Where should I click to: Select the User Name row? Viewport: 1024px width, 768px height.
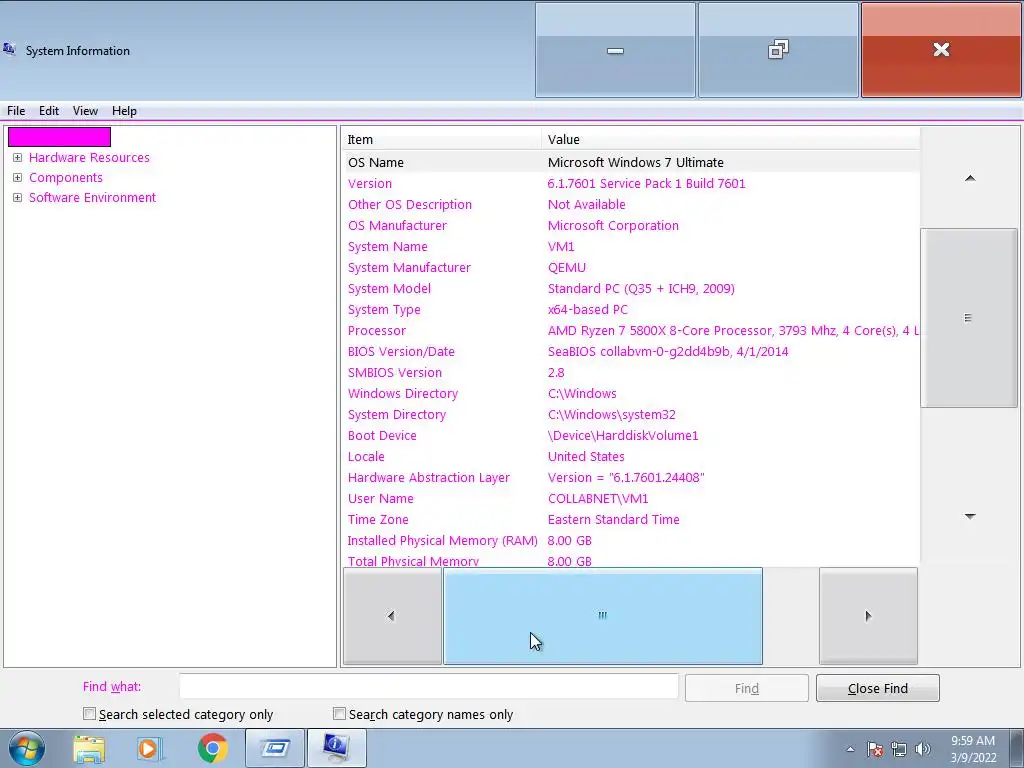point(631,498)
